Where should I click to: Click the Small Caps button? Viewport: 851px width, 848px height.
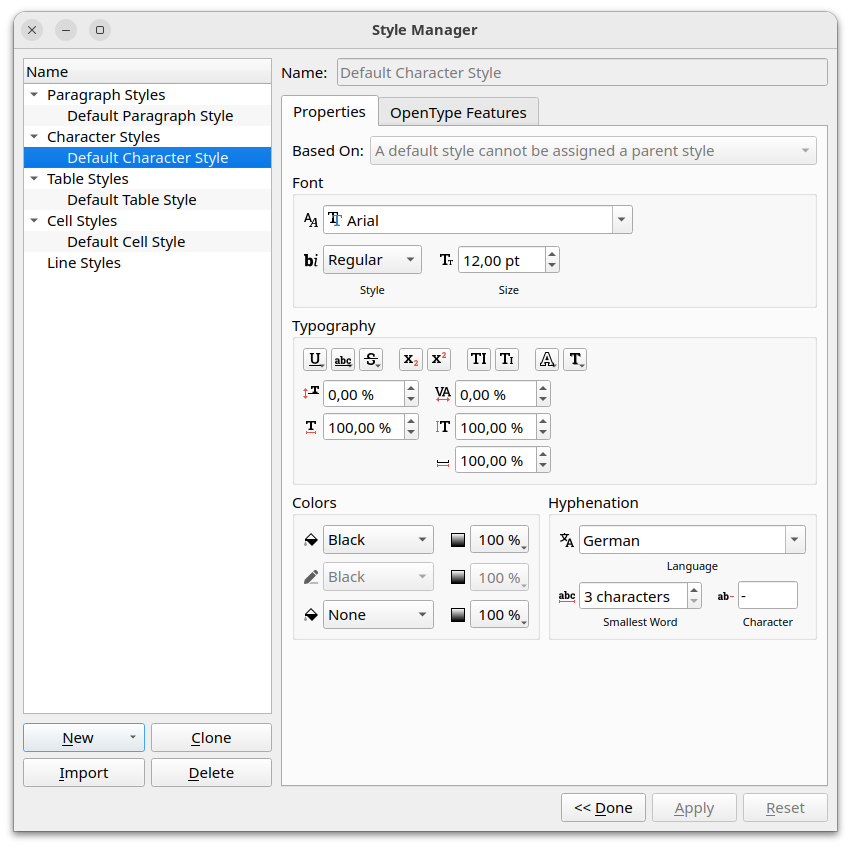click(x=507, y=360)
